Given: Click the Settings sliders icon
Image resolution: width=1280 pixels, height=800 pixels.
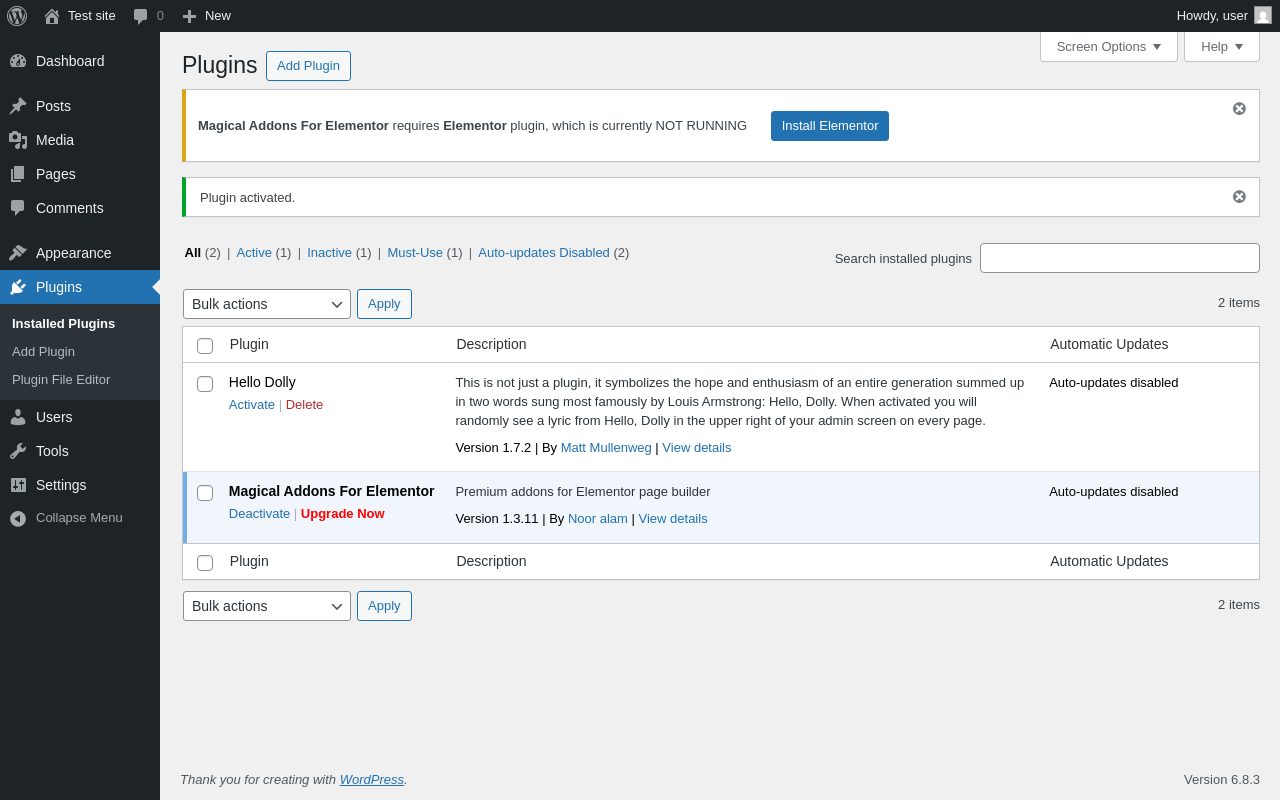Looking at the screenshot, I should (18, 485).
